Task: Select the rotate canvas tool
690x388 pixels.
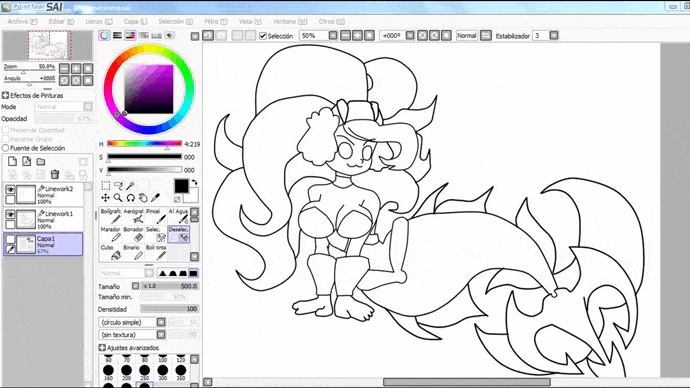Action: pos(131,198)
